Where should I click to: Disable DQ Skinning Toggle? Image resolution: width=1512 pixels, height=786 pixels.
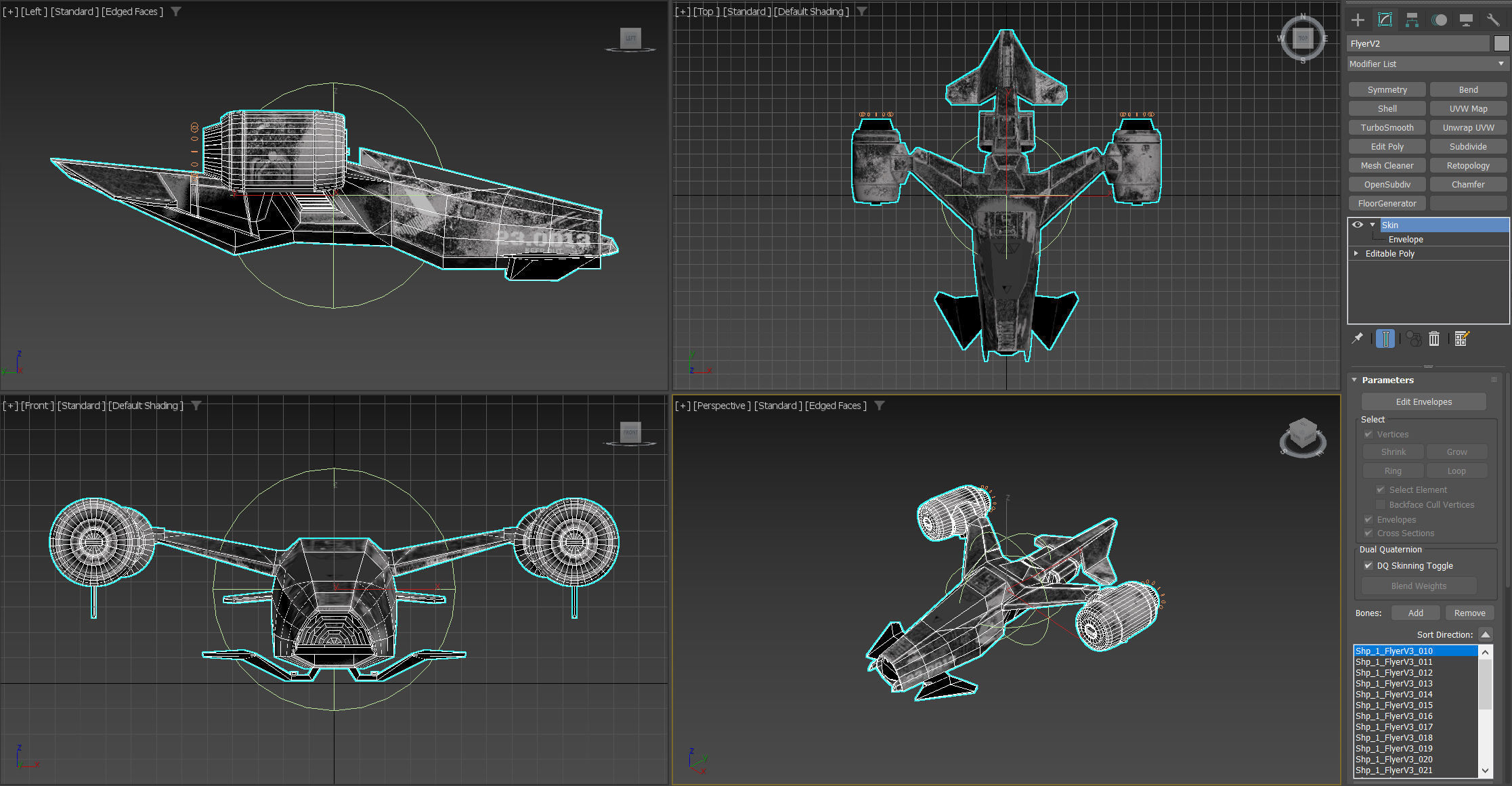click(x=1368, y=565)
